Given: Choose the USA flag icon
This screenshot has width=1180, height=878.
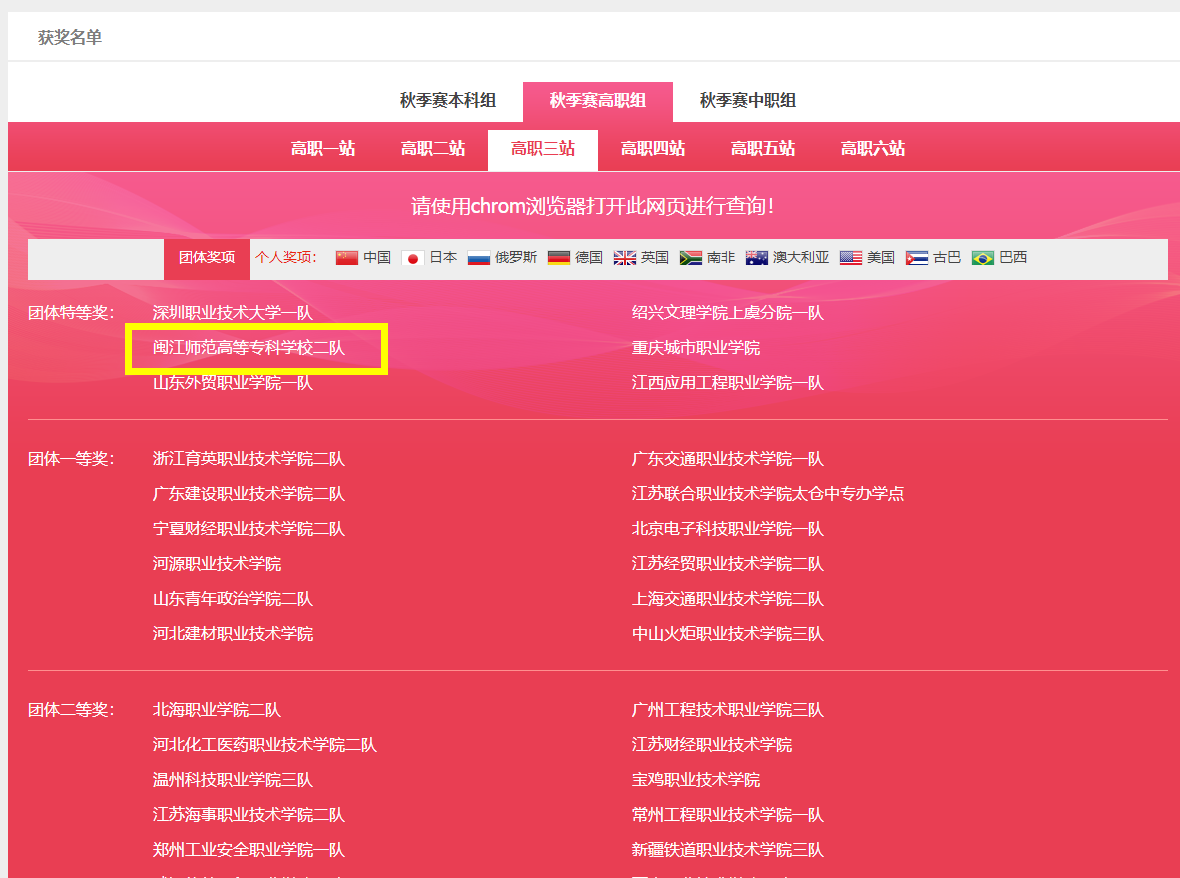Looking at the screenshot, I should (851, 258).
